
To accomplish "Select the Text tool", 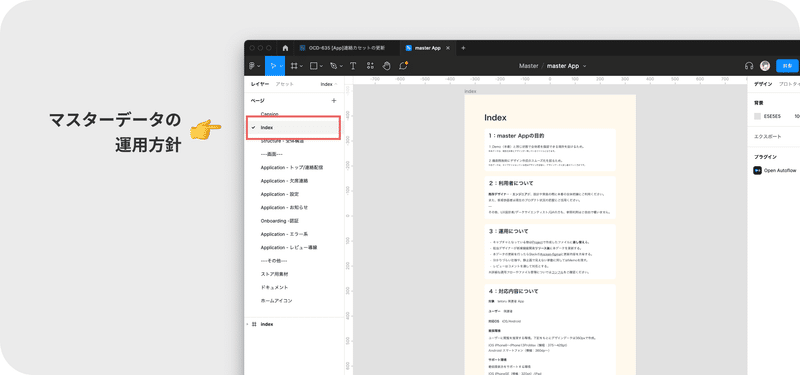I will [x=353, y=66].
